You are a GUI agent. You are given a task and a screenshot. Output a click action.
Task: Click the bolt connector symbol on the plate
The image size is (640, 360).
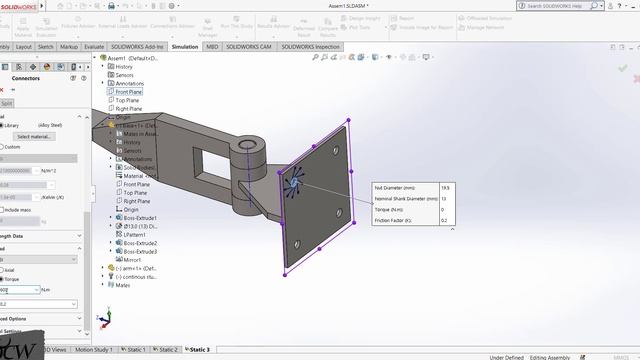point(294,182)
